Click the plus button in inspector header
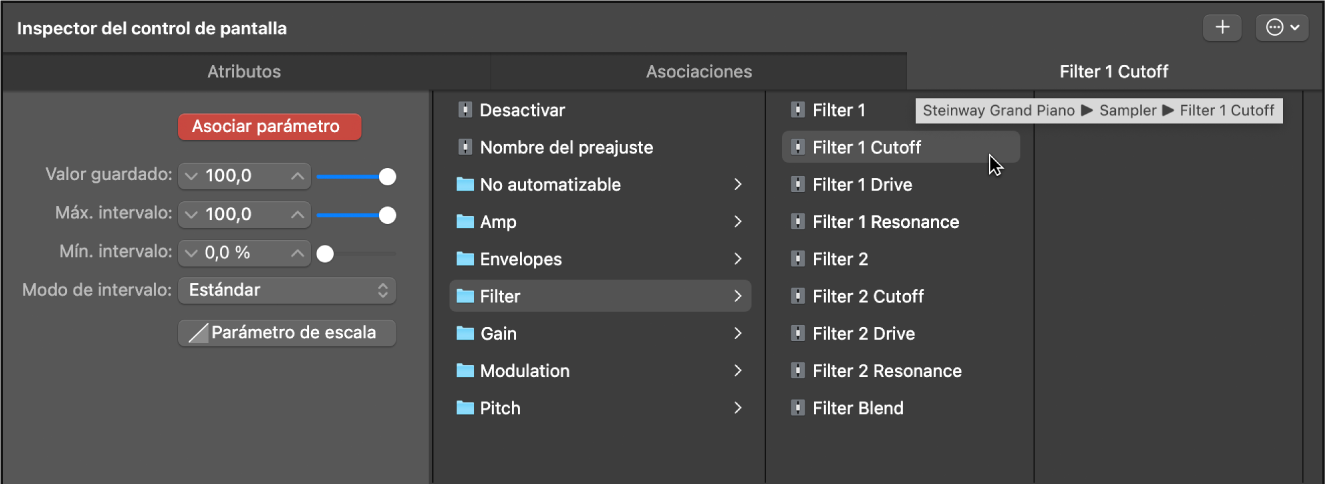The height and width of the screenshot is (484, 1325). (1222, 28)
